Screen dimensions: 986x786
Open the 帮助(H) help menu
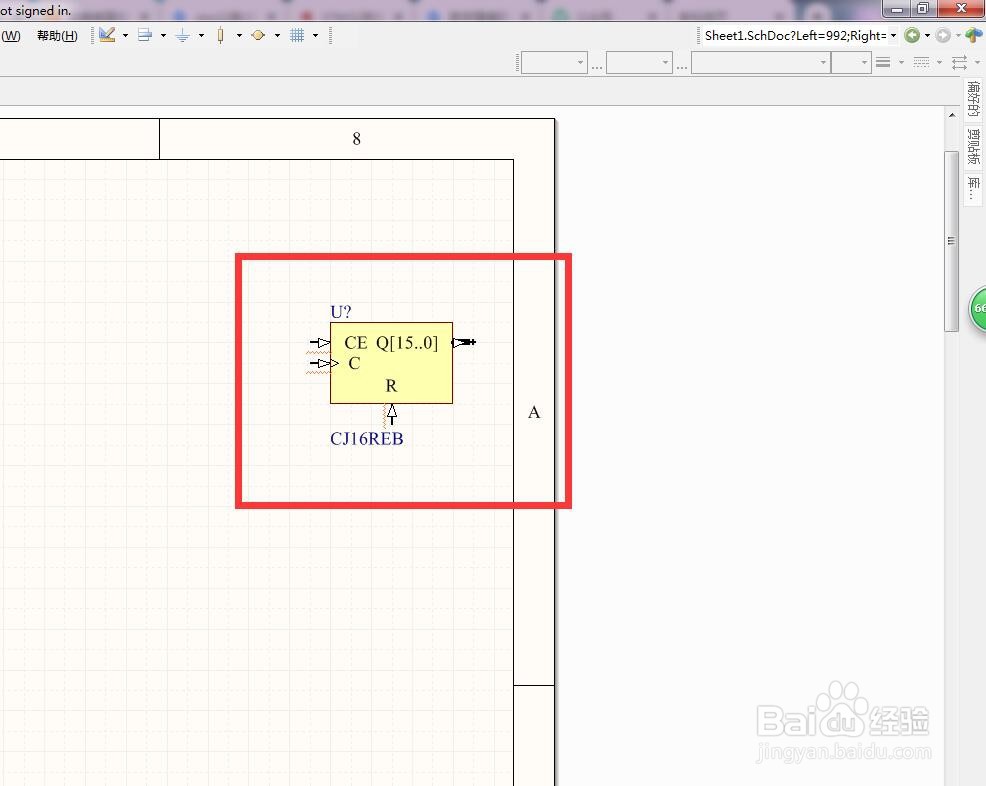(57, 36)
